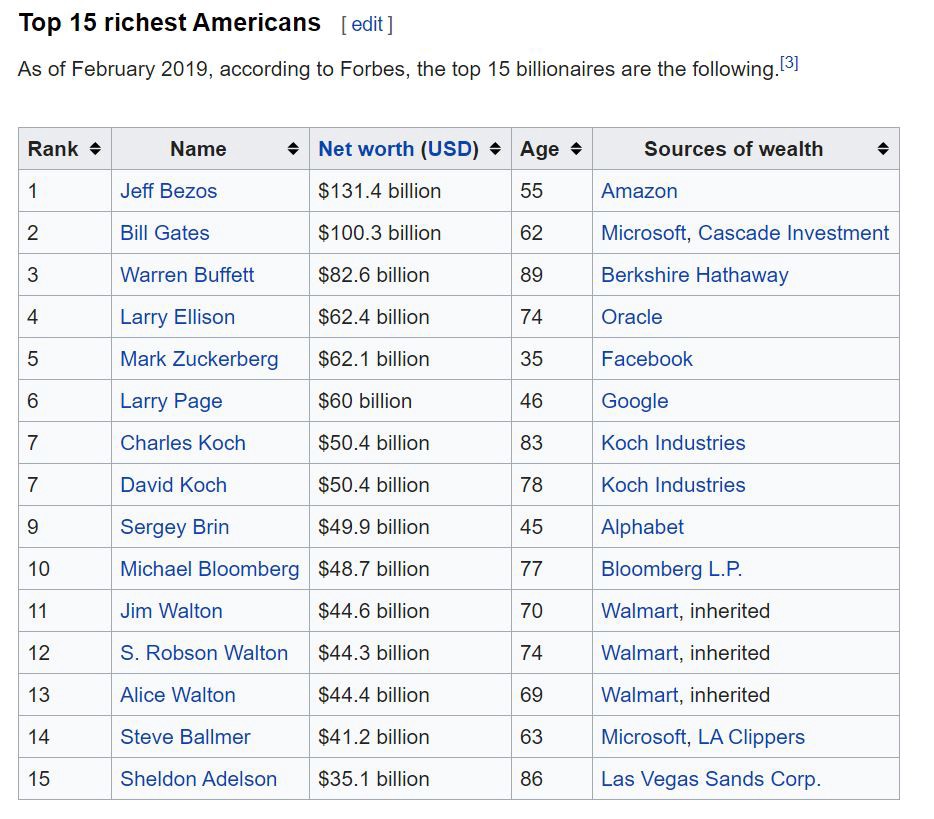Go to Warren Buffett's page
The width and height of the screenshot is (934, 819).
tap(187, 275)
